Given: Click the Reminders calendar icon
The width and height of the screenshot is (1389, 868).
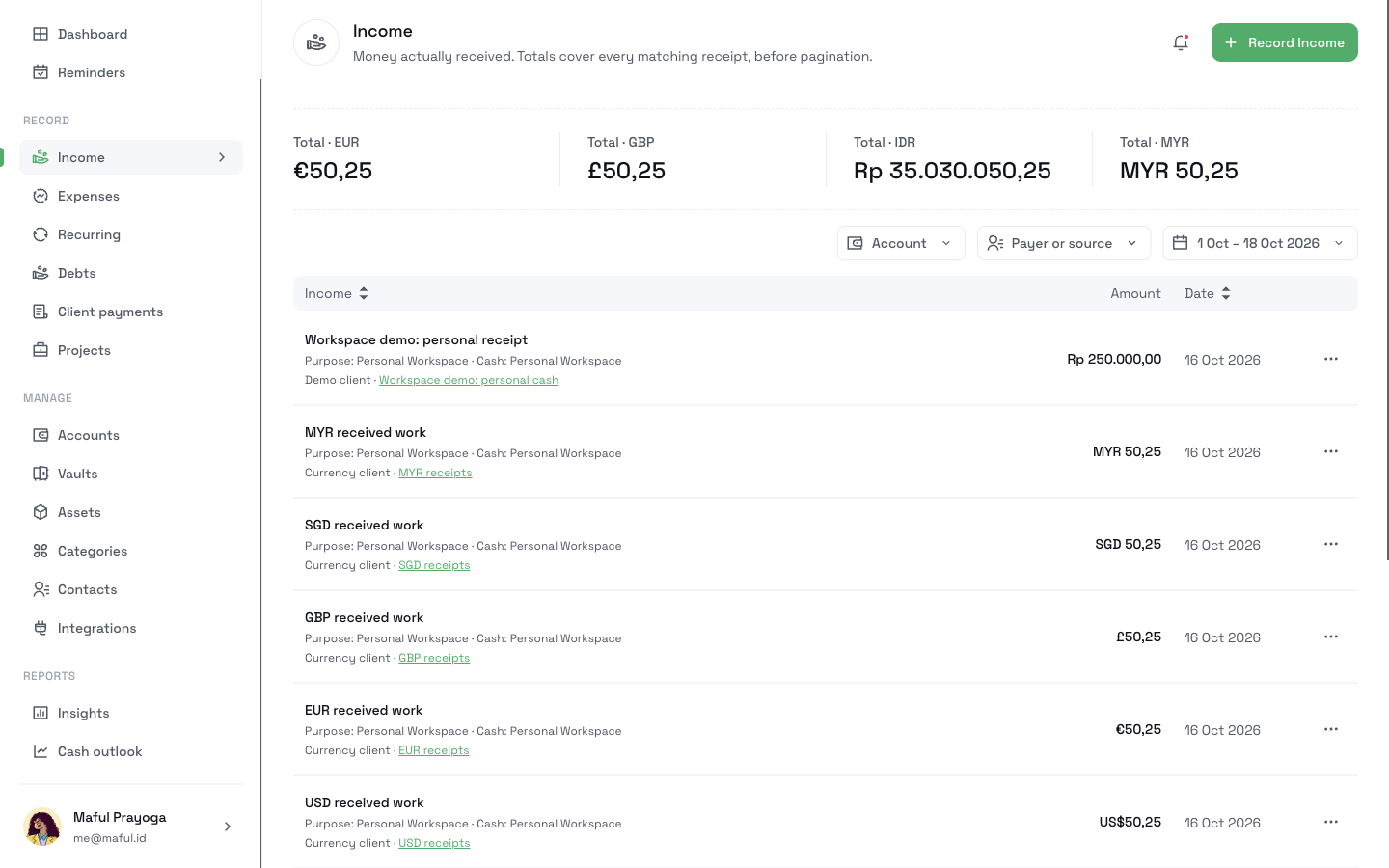Looking at the screenshot, I should pos(41,72).
